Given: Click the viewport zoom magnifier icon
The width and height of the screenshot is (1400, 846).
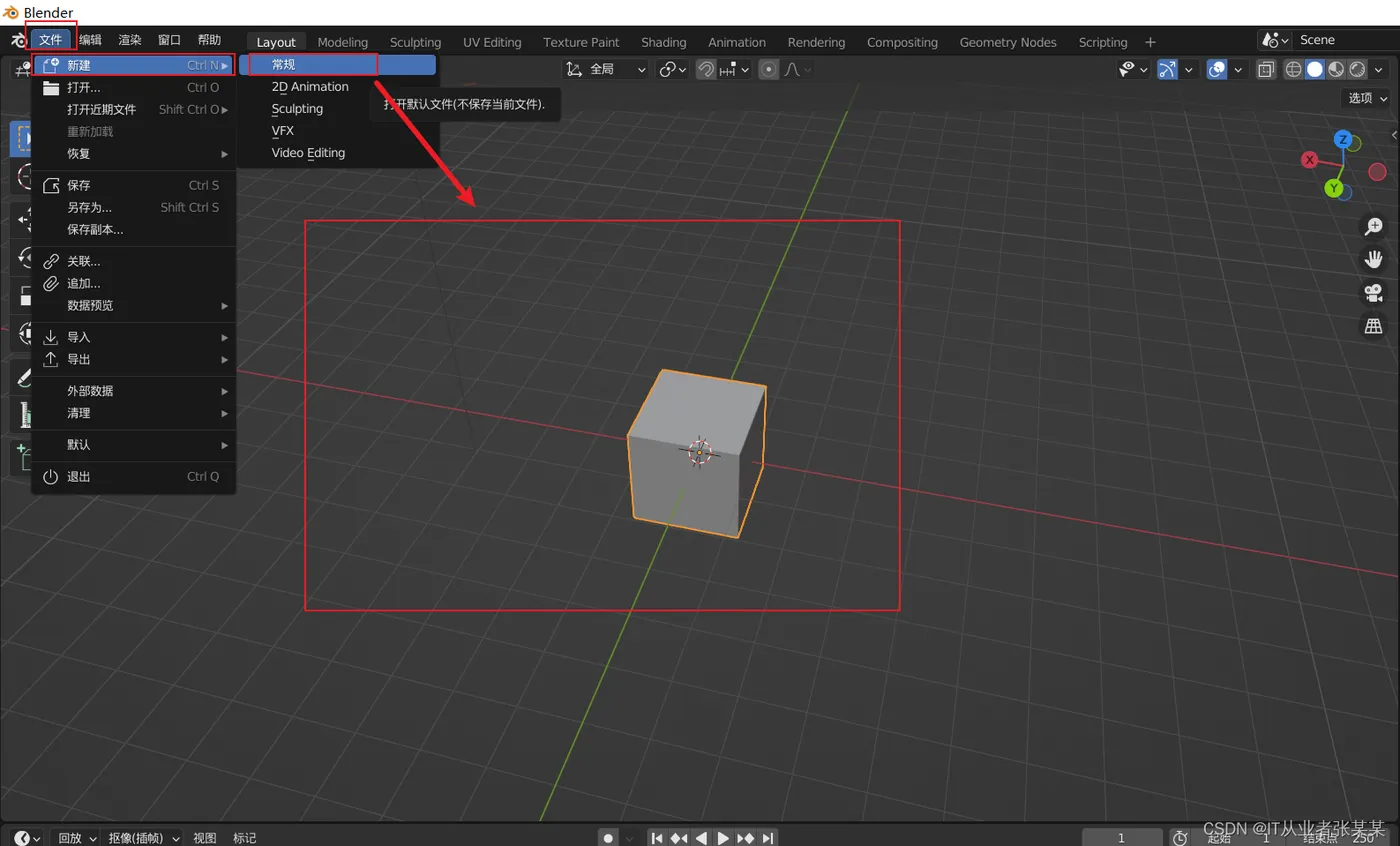Looking at the screenshot, I should point(1374,227).
